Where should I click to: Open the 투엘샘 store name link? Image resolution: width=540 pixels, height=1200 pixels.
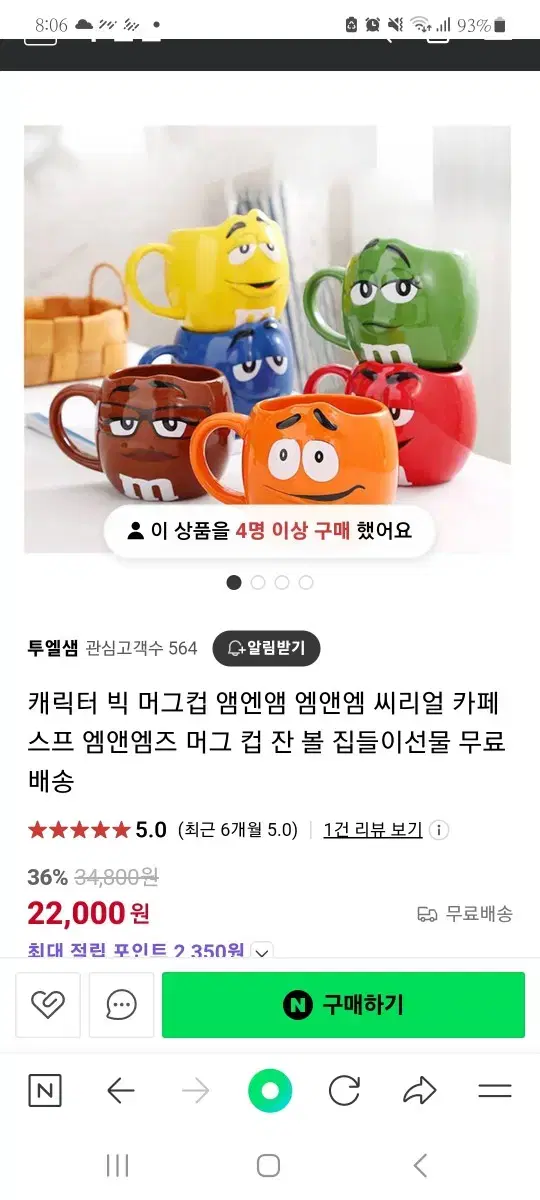53,648
